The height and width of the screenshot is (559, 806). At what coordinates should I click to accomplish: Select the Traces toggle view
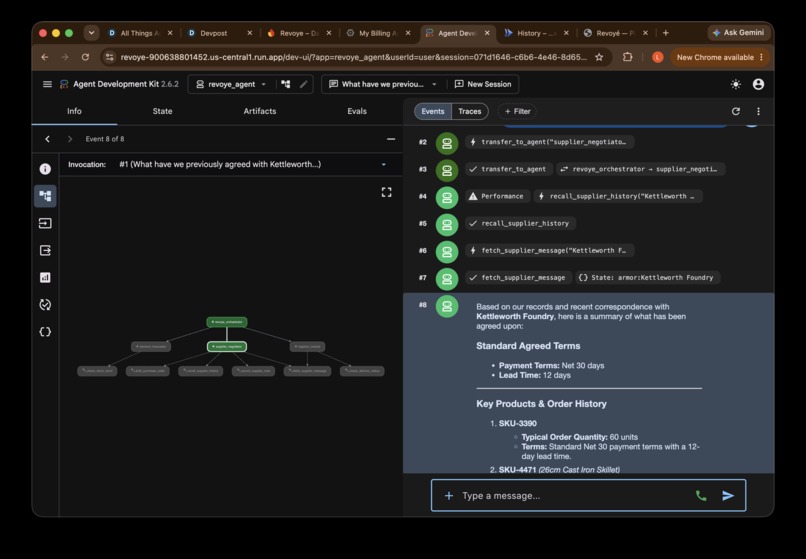[470, 111]
